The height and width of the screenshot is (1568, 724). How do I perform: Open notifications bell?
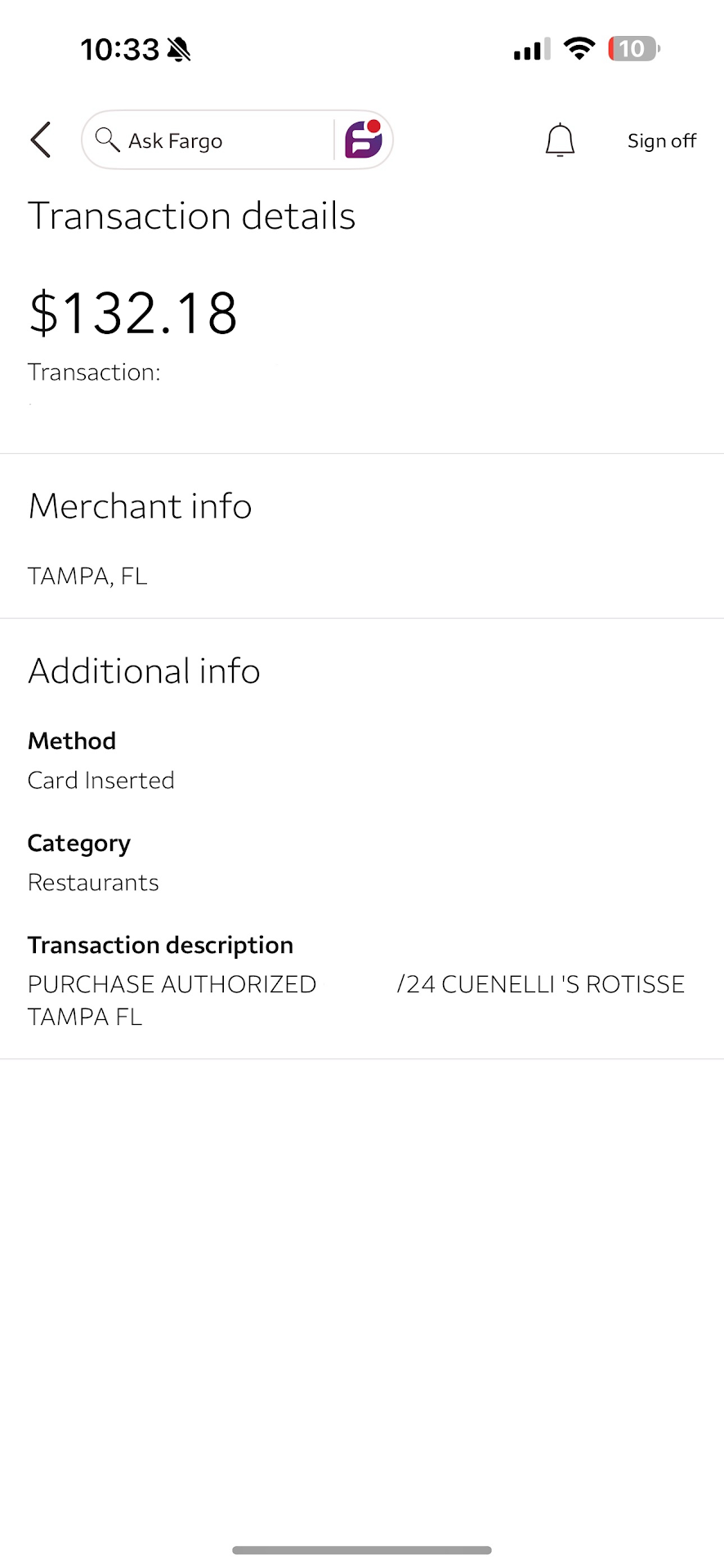[x=560, y=140]
